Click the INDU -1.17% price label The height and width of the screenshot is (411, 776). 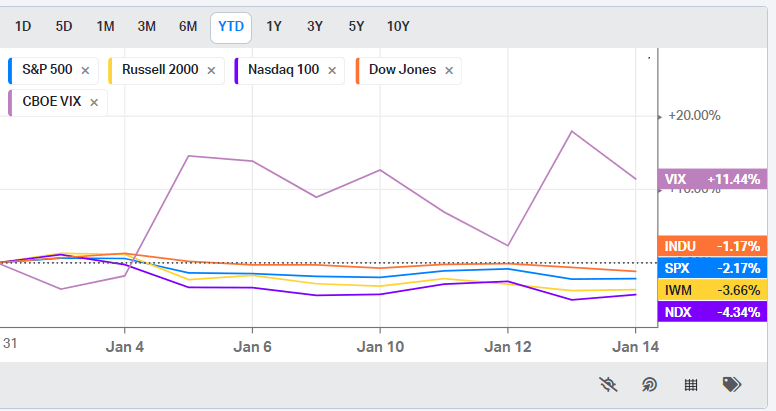pyautogui.click(x=711, y=246)
